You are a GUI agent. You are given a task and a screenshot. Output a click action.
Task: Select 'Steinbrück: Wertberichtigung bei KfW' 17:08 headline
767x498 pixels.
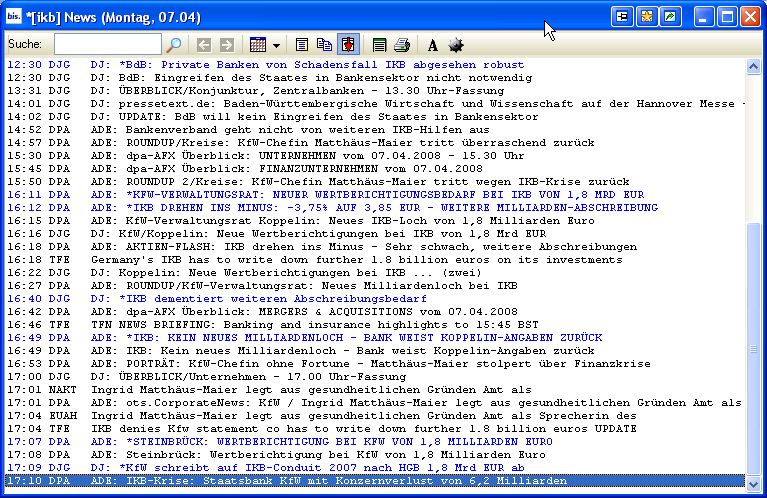375,454
